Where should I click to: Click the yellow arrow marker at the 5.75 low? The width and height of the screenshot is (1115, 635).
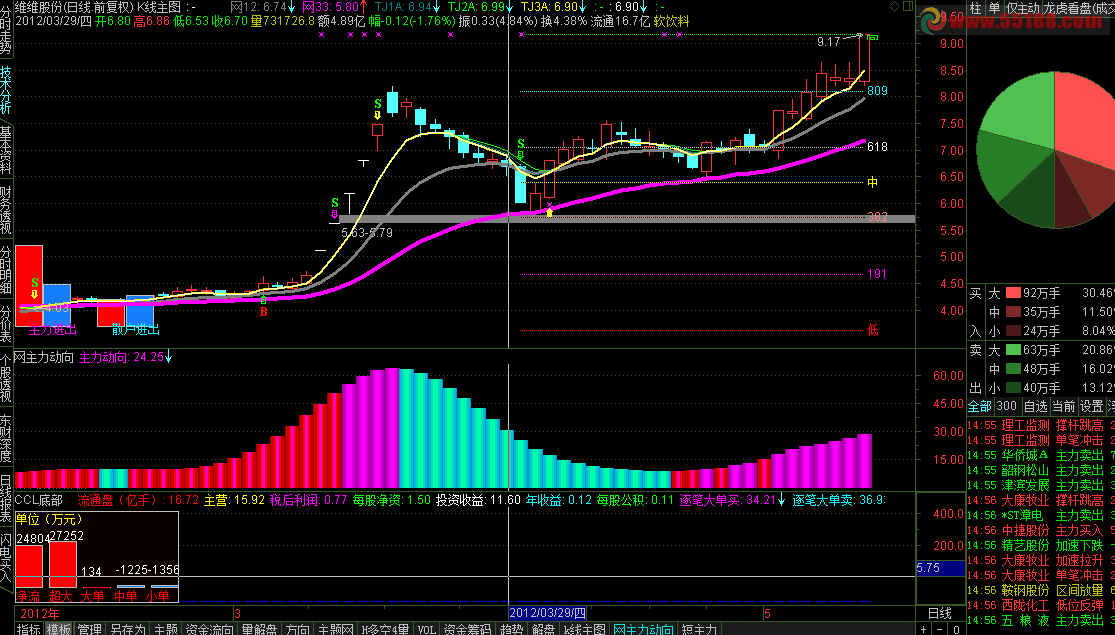pyautogui.click(x=549, y=212)
